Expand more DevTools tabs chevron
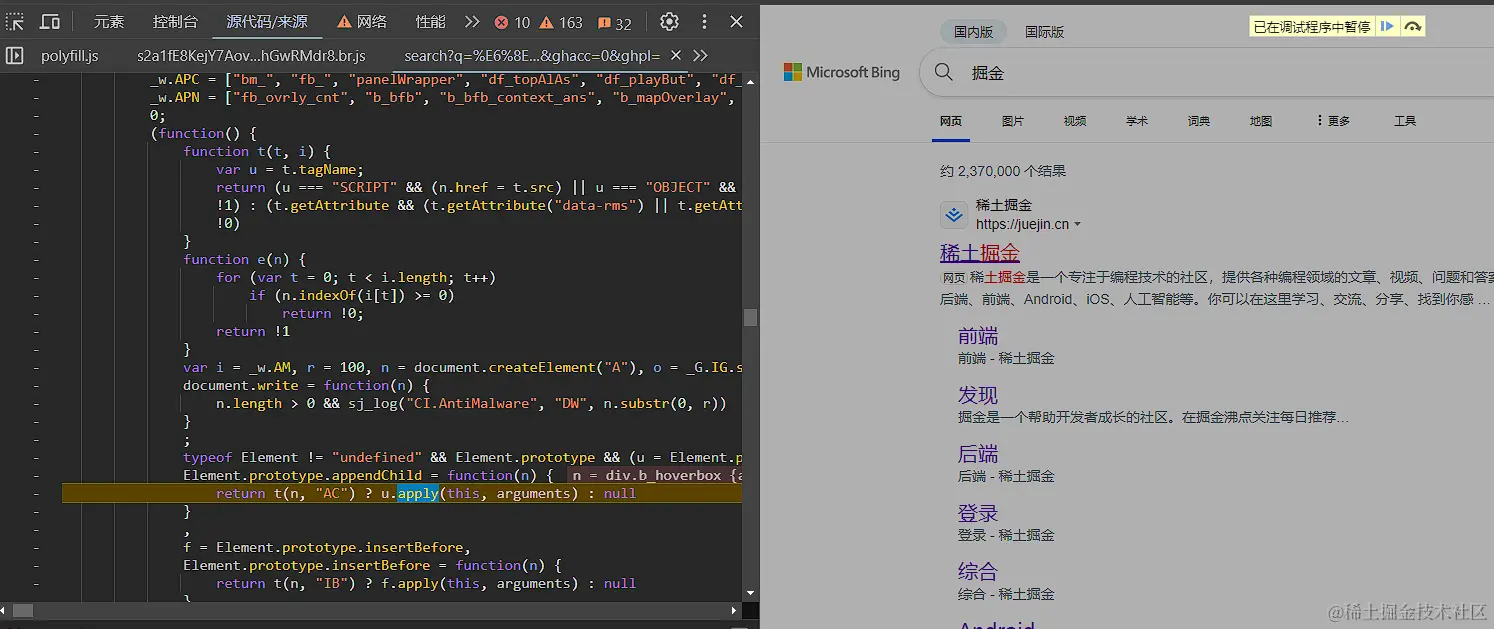The height and width of the screenshot is (629, 1494). coord(473,22)
